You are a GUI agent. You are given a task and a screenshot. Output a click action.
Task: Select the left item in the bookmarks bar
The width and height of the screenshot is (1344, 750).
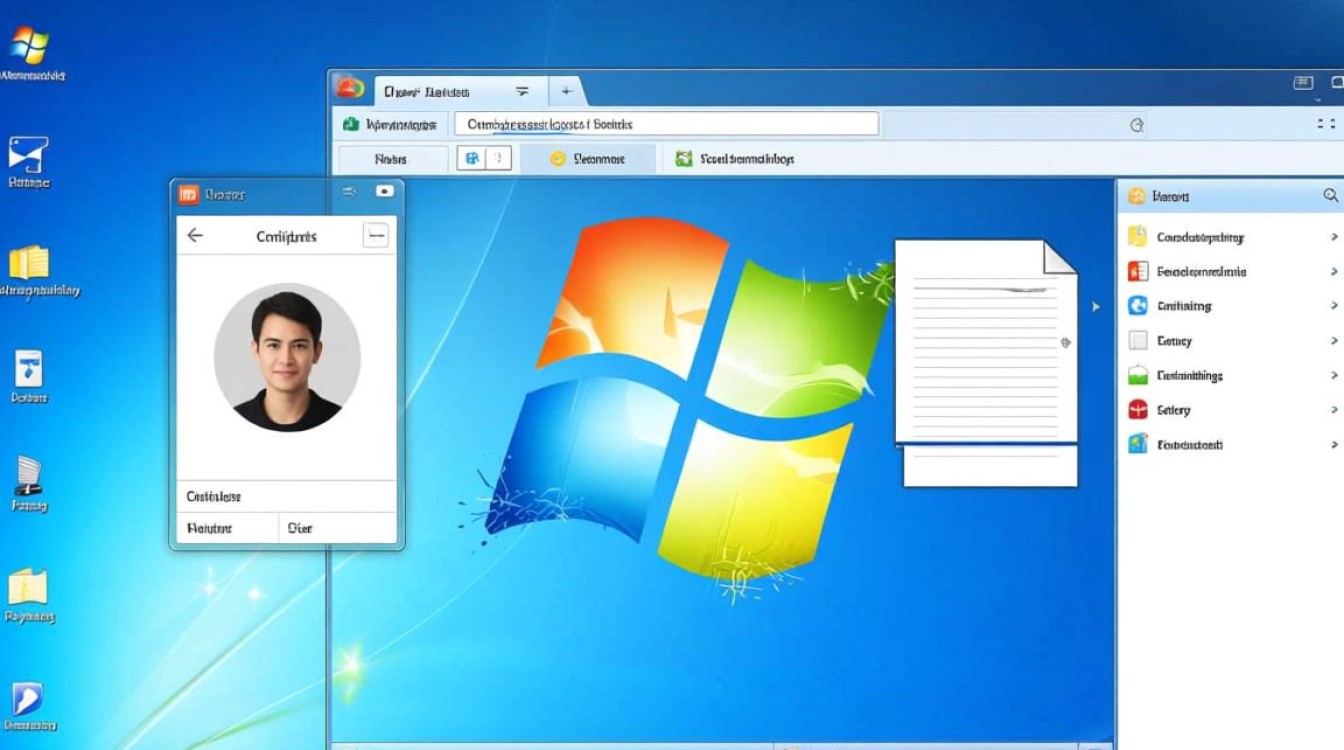(393, 158)
